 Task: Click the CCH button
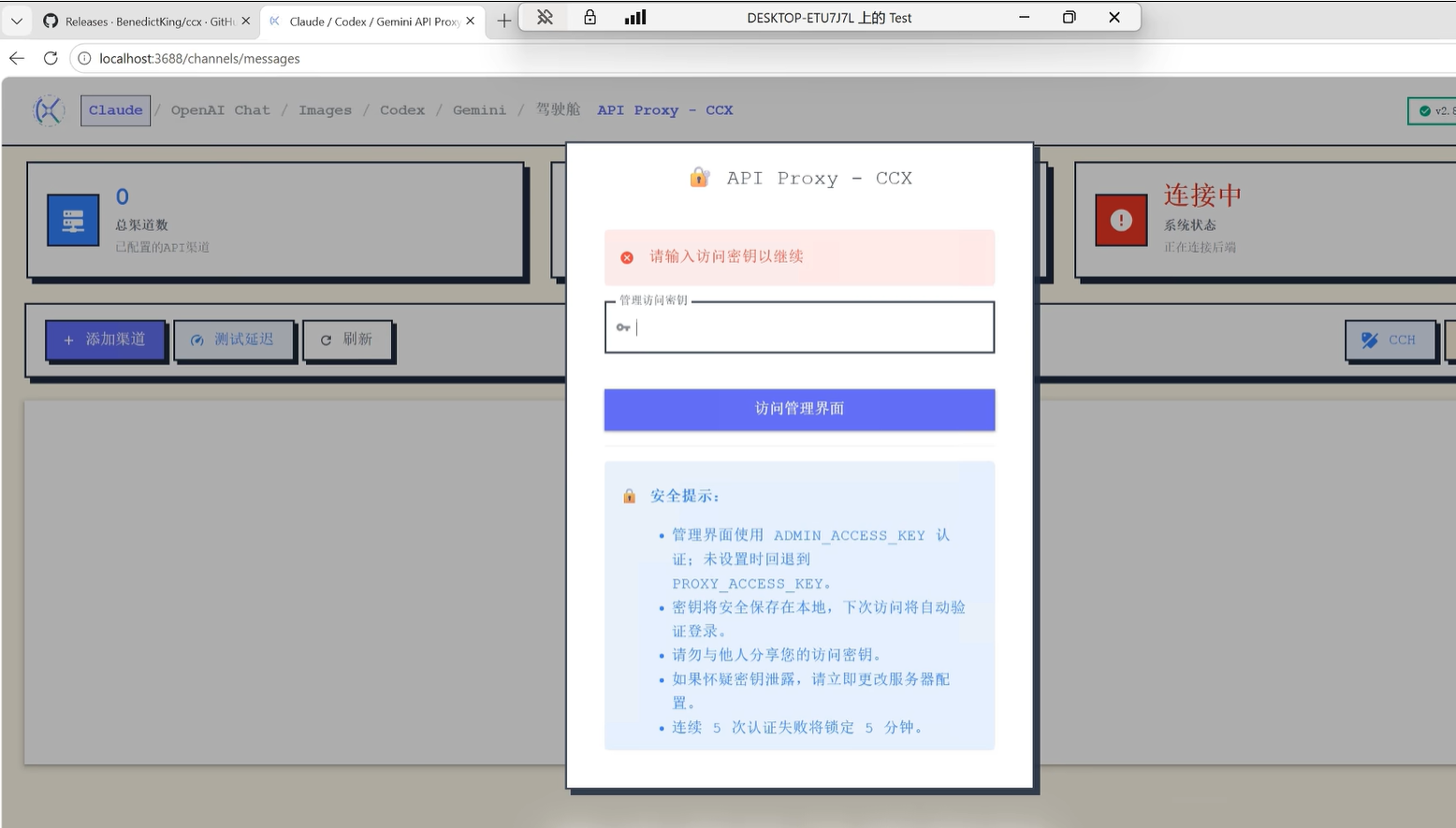(x=1390, y=340)
